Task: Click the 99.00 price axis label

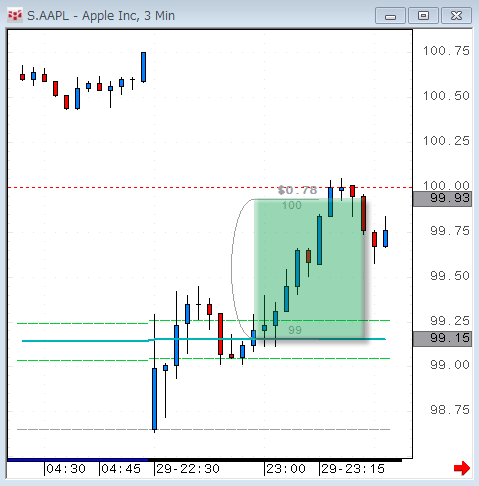Action: (450, 365)
